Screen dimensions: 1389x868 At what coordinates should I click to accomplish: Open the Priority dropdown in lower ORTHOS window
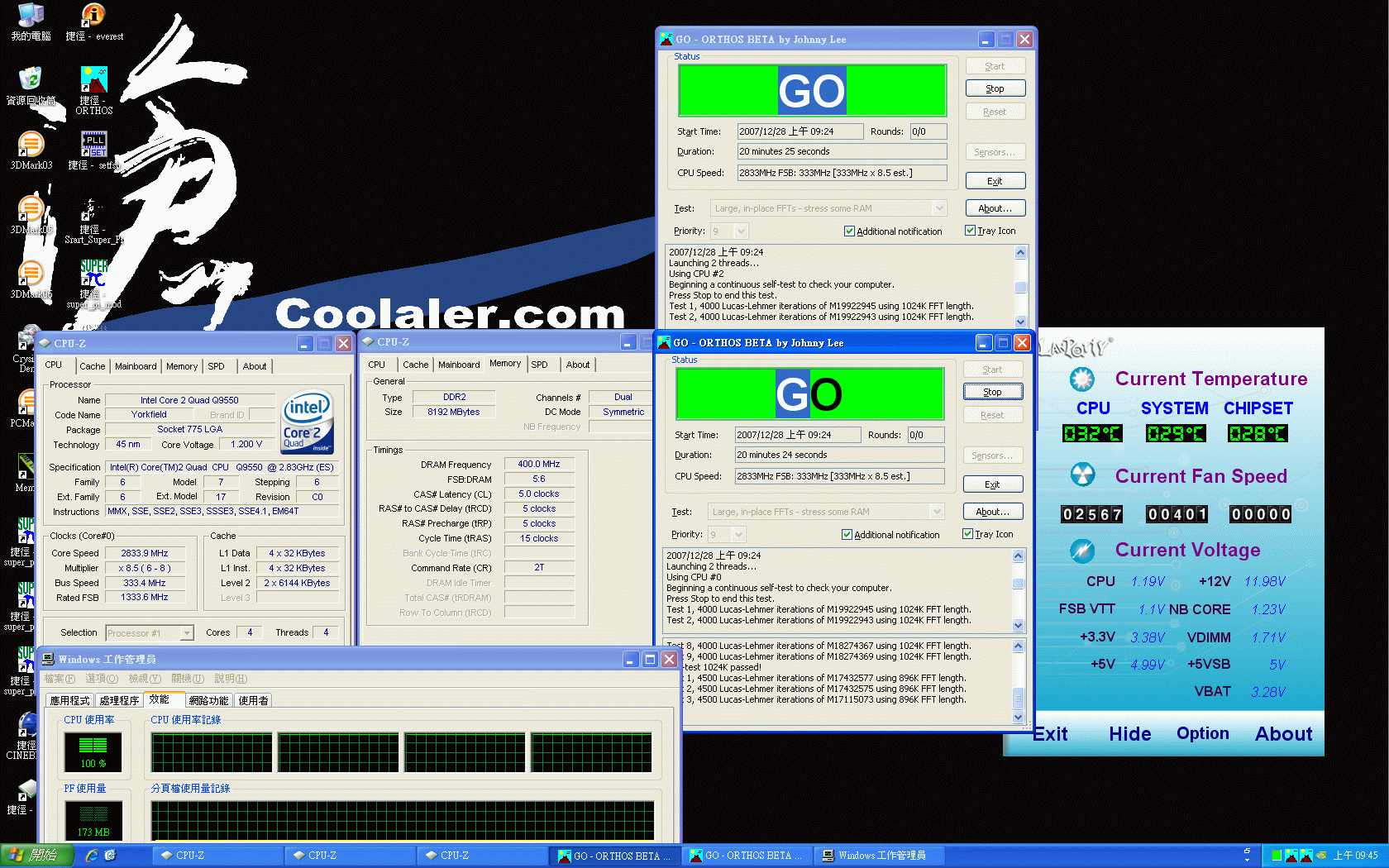point(738,535)
